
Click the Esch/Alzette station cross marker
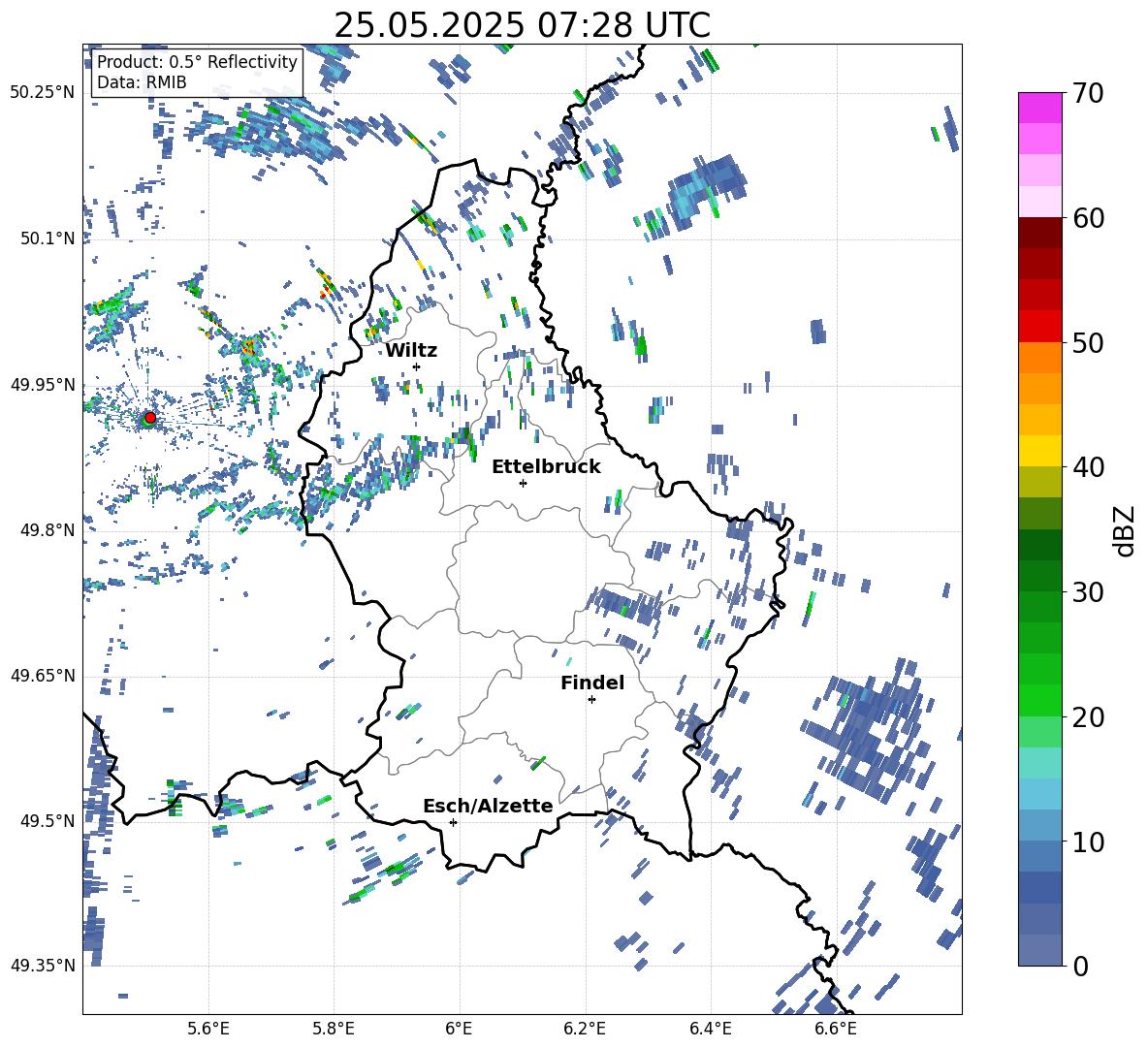tap(453, 822)
